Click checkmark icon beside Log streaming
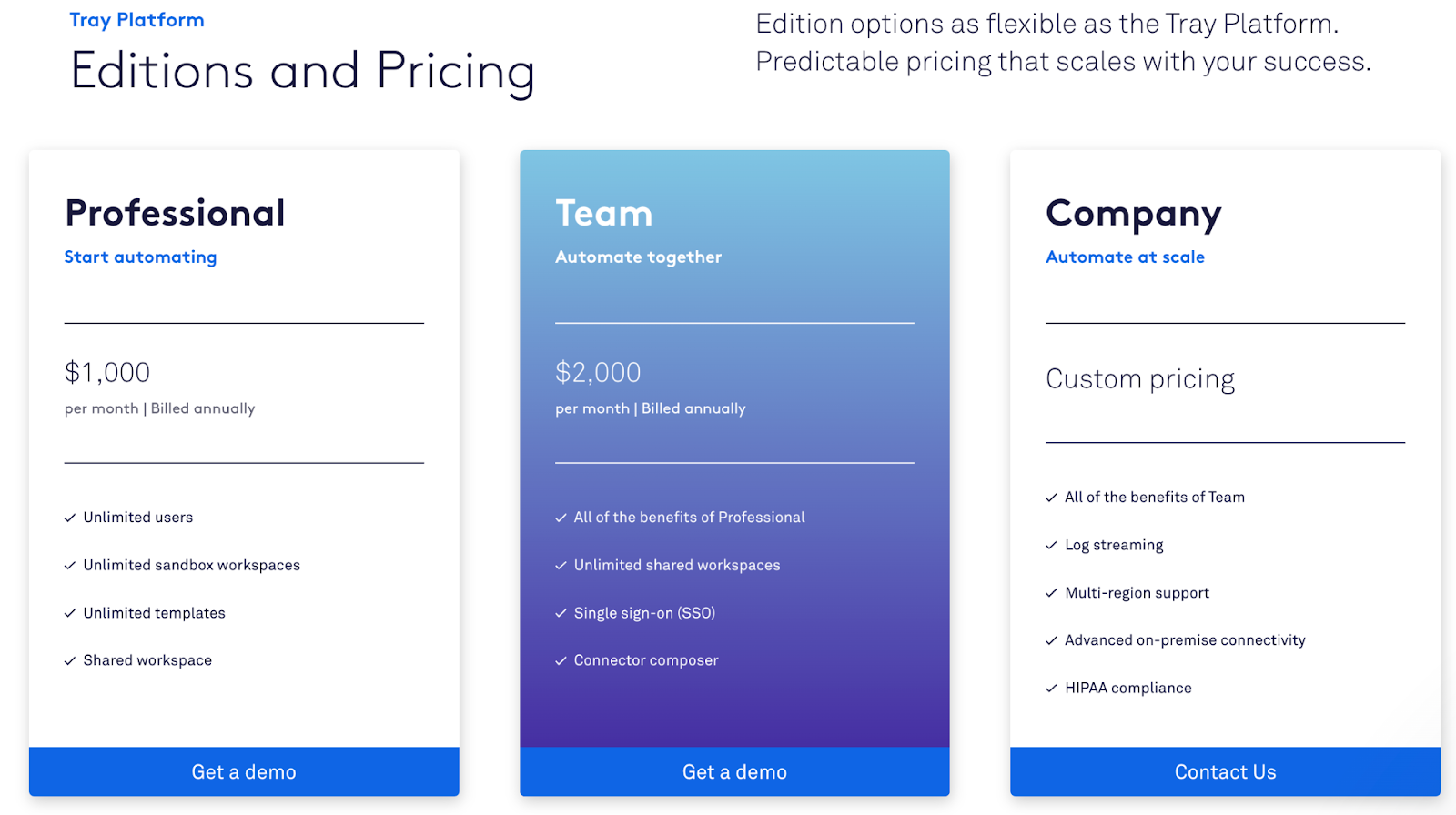The width and height of the screenshot is (1456, 815). (1052, 546)
